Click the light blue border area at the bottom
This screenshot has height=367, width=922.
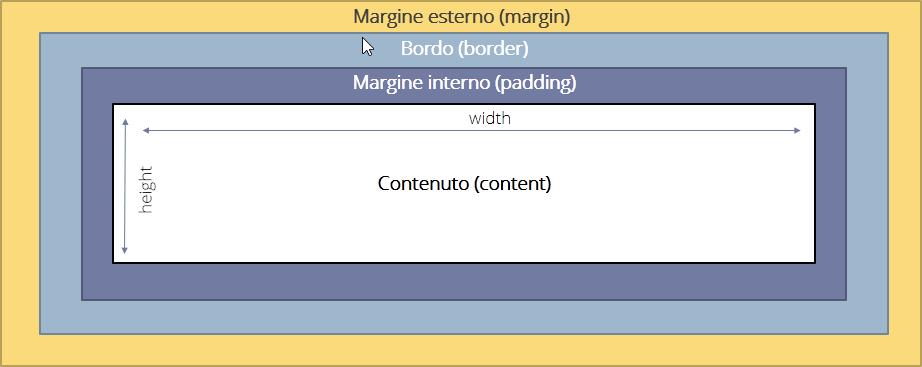coord(464,318)
